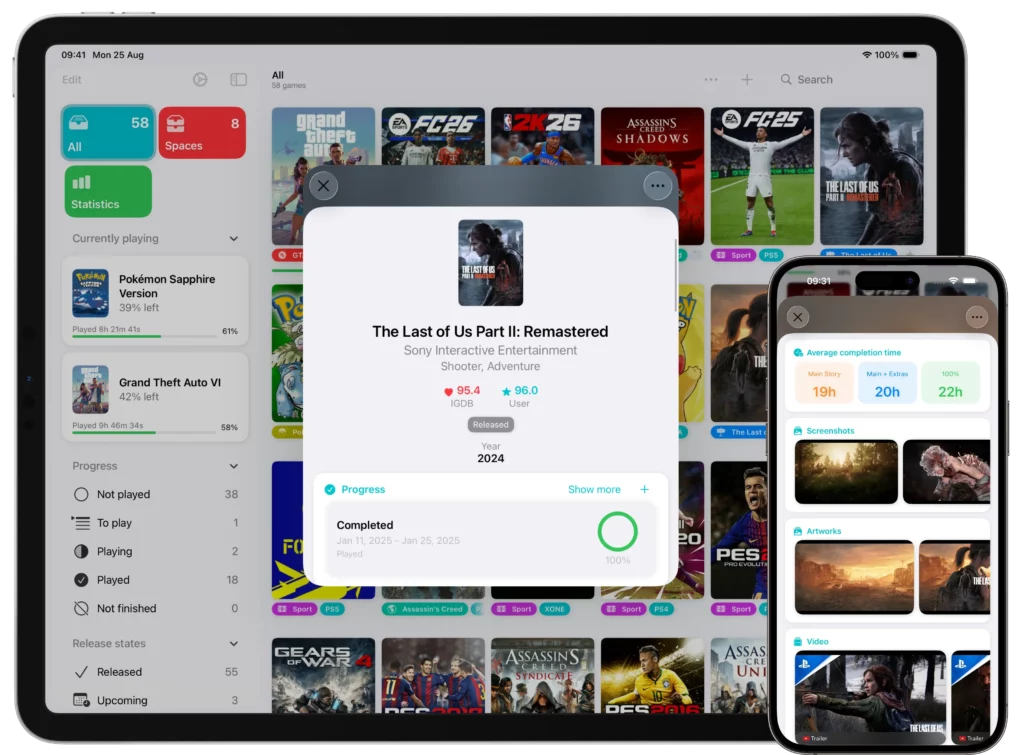Image resolution: width=1024 pixels, height=755 pixels.
Task: Open the Statistics tile with chart icon
Action: [x=108, y=191]
